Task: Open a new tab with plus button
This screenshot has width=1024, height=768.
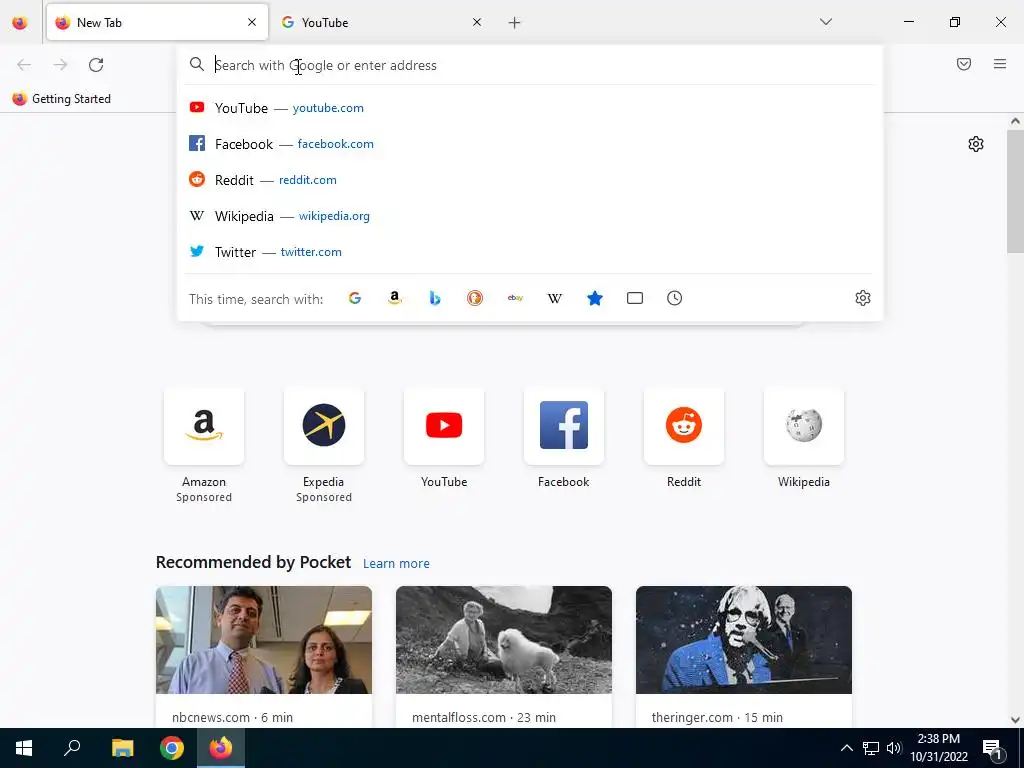Action: [x=515, y=23]
